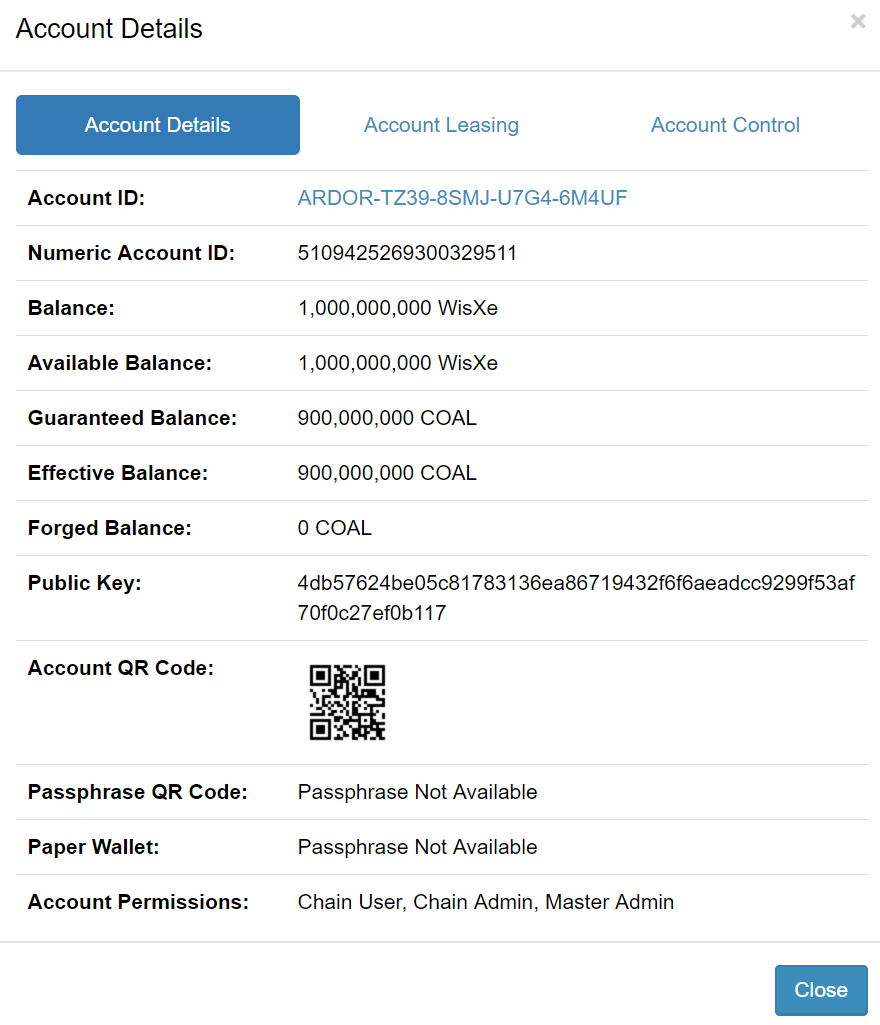Click the Guaranteed Balance COAL amount

point(387,418)
